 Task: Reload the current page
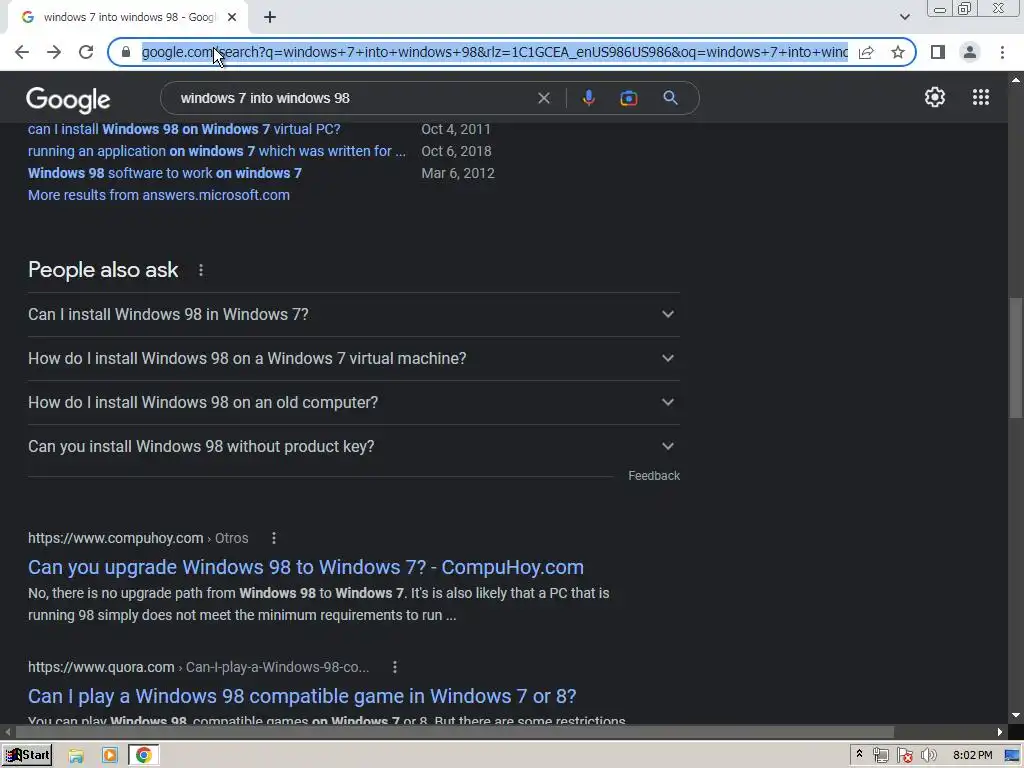pos(86,52)
